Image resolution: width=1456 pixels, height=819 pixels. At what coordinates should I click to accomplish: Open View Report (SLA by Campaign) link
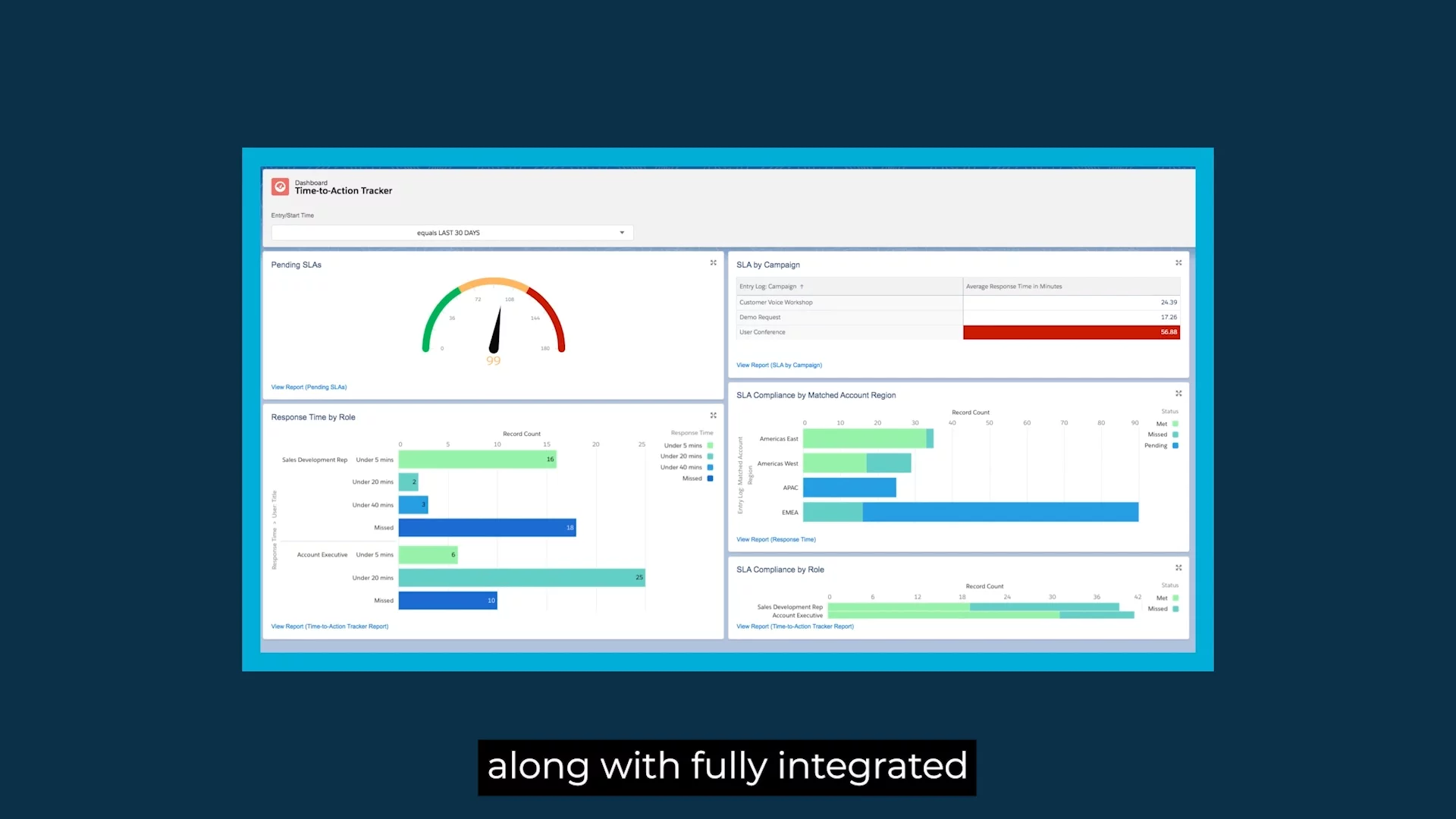(x=779, y=366)
